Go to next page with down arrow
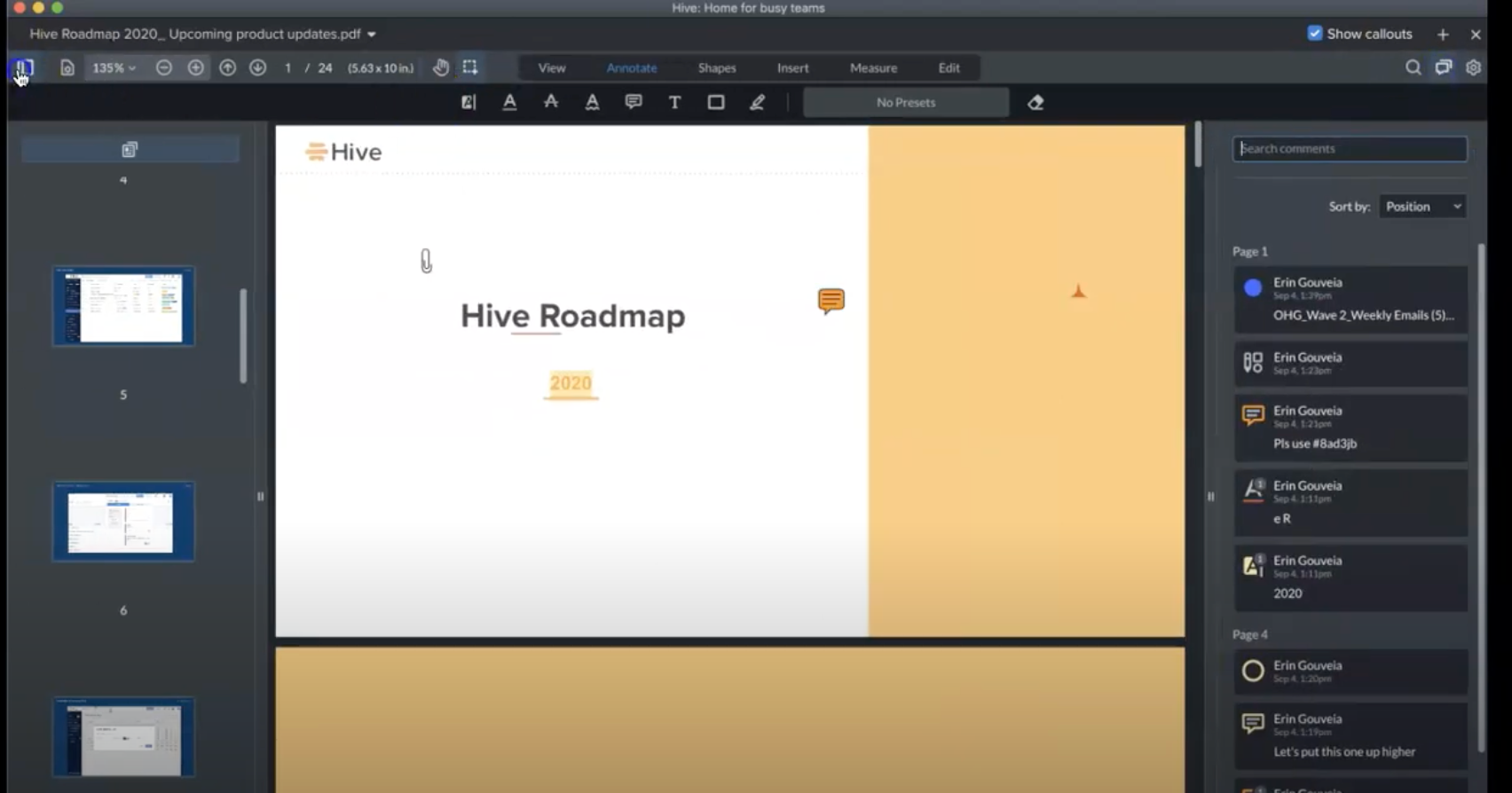The image size is (1512, 793). point(257,67)
